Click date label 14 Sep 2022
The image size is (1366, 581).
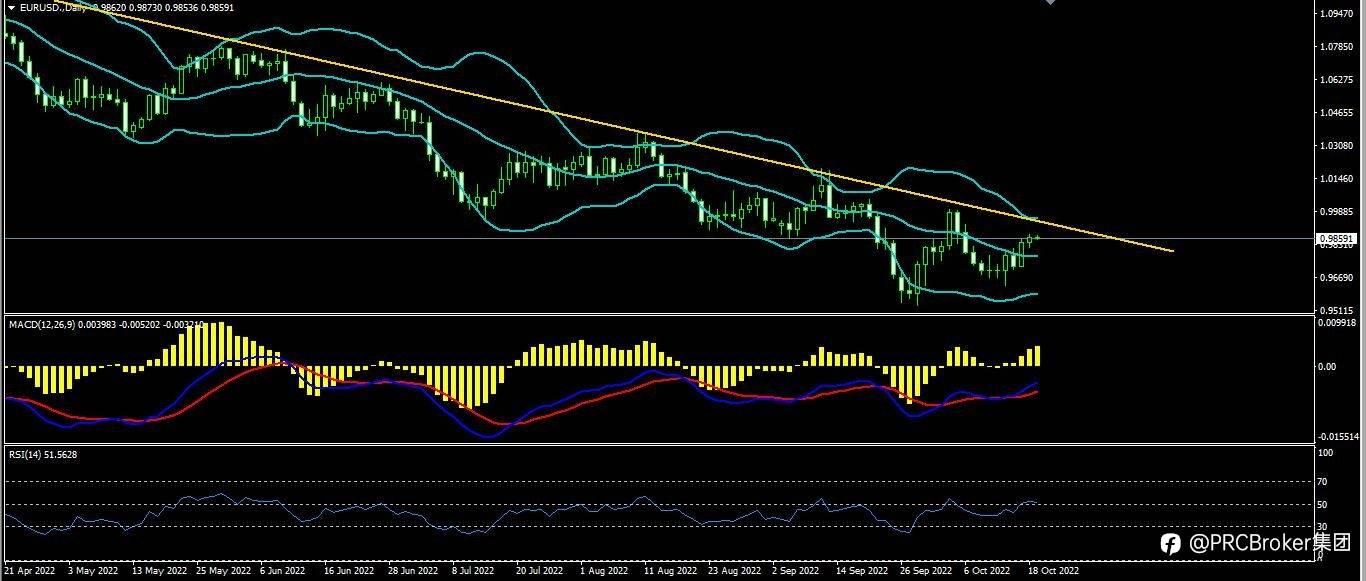tap(862, 571)
